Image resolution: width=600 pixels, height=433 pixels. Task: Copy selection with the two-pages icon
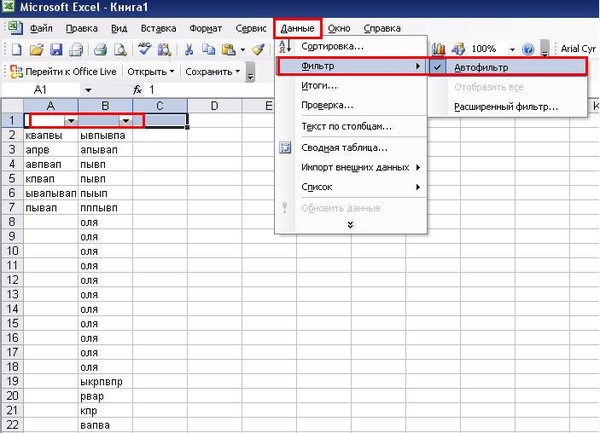(x=209, y=49)
